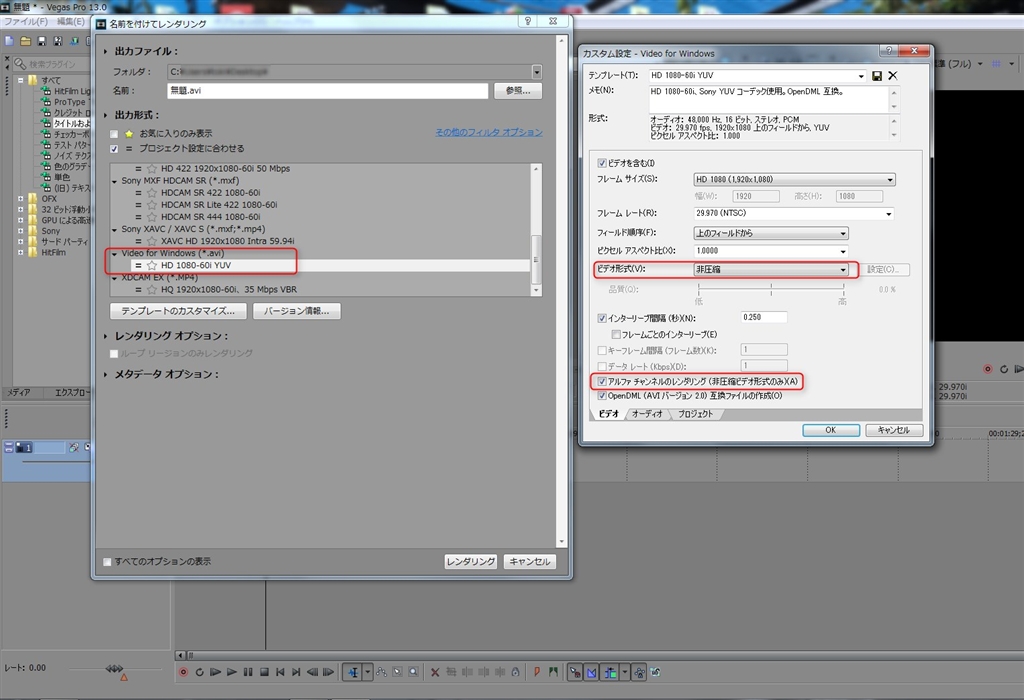
Task: Toggle OpenDML compatible file checkbox
Action: point(601,396)
